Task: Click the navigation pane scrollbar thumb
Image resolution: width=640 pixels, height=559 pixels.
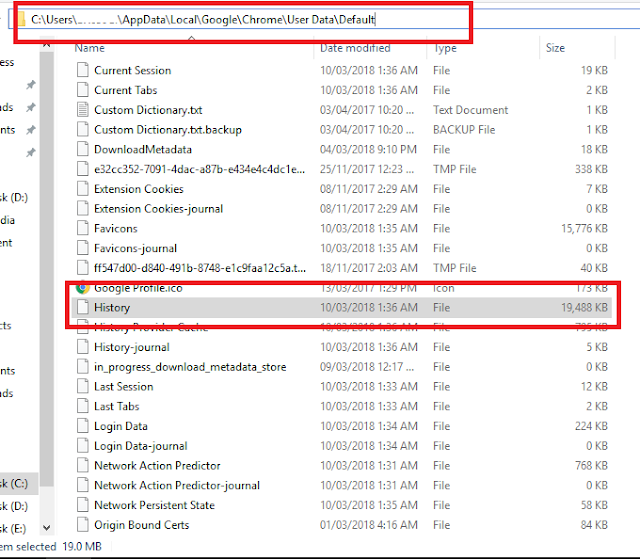Action: (x=47, y=268)
